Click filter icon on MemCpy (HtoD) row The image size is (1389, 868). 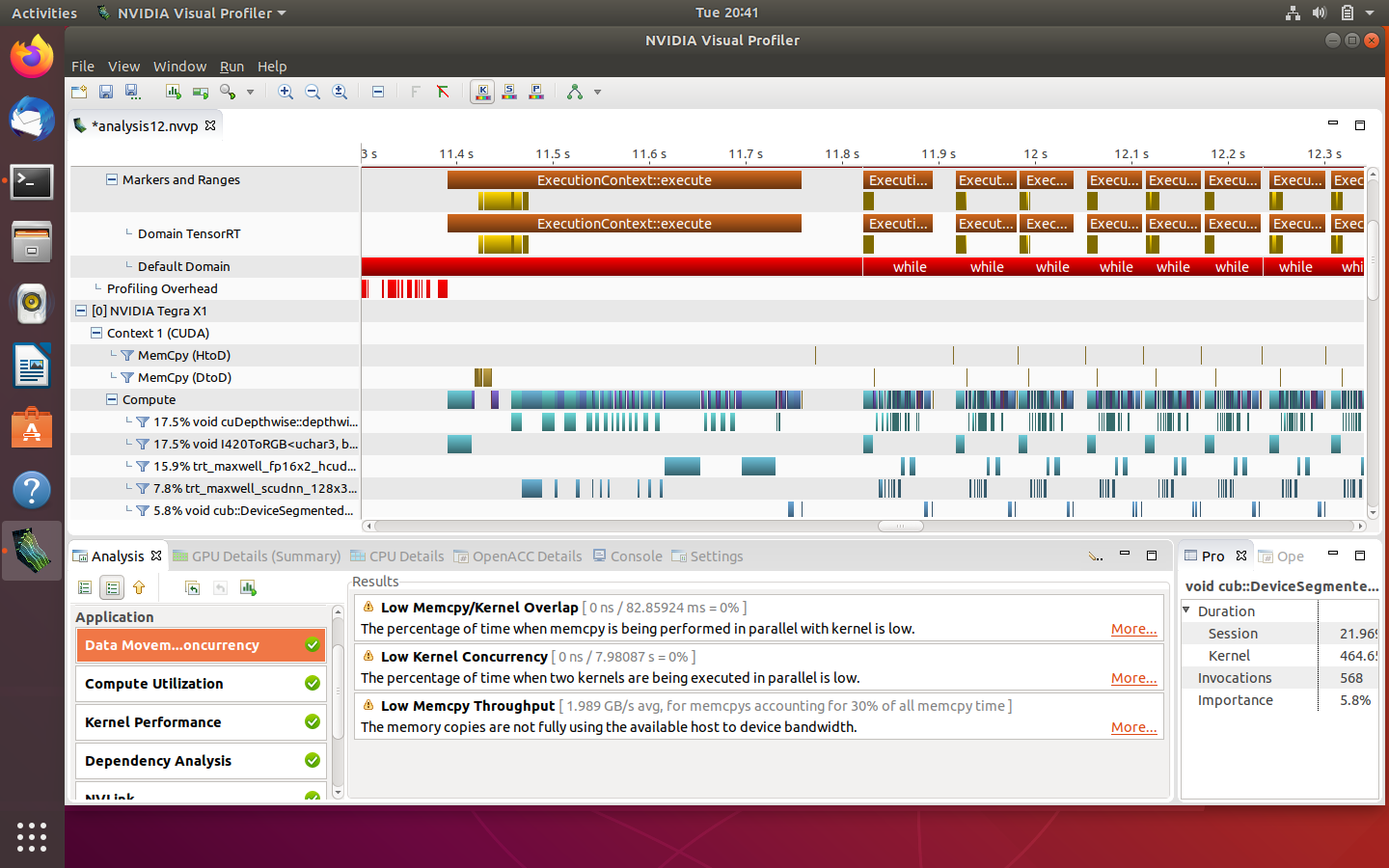tap(127, 355)
